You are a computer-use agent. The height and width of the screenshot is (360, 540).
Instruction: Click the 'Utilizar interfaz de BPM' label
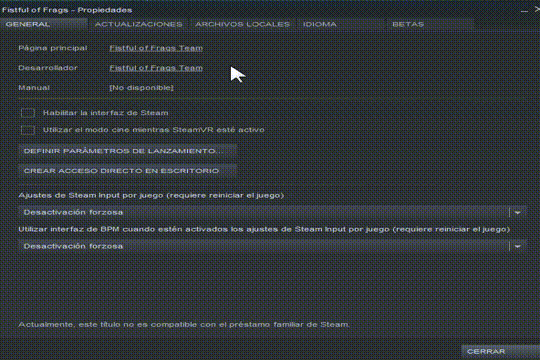pos(264,229)
